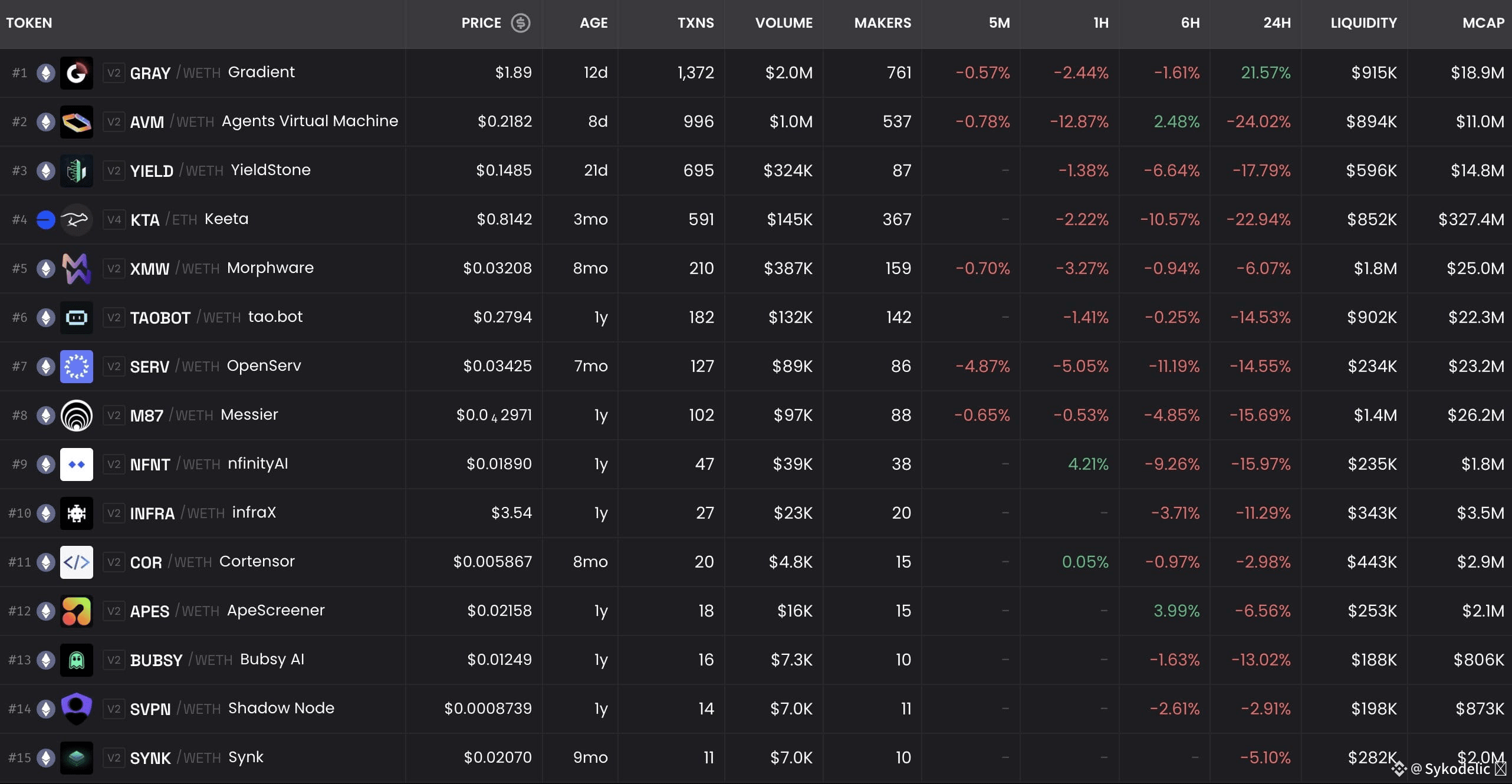Open the INFRA / WETH pair
The height and width of the screenshot is (784, 1512).
point(178,513)
